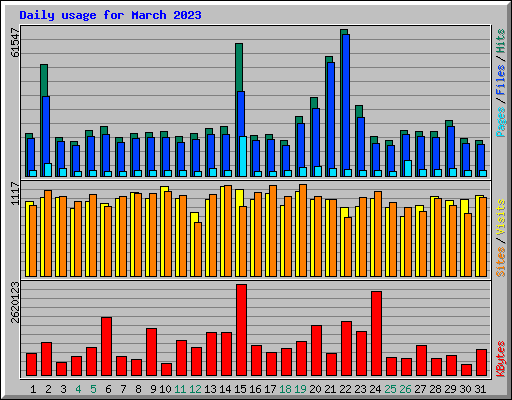
Task: Click green weekend day label 12
Action: 195,389
